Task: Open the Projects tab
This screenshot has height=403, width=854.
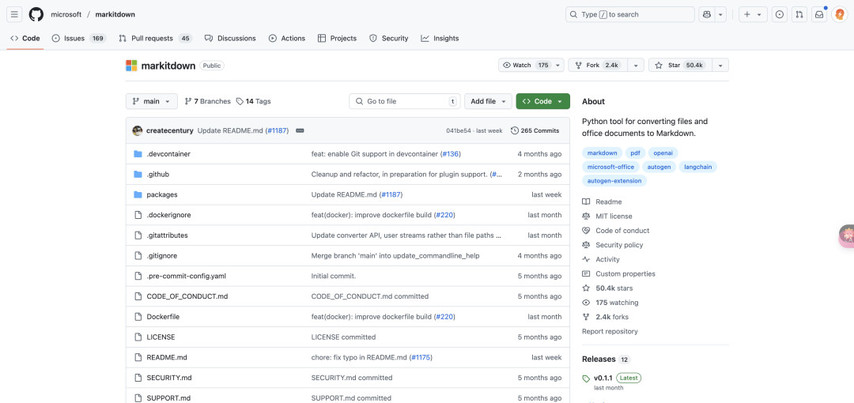Action: [337, 38]
